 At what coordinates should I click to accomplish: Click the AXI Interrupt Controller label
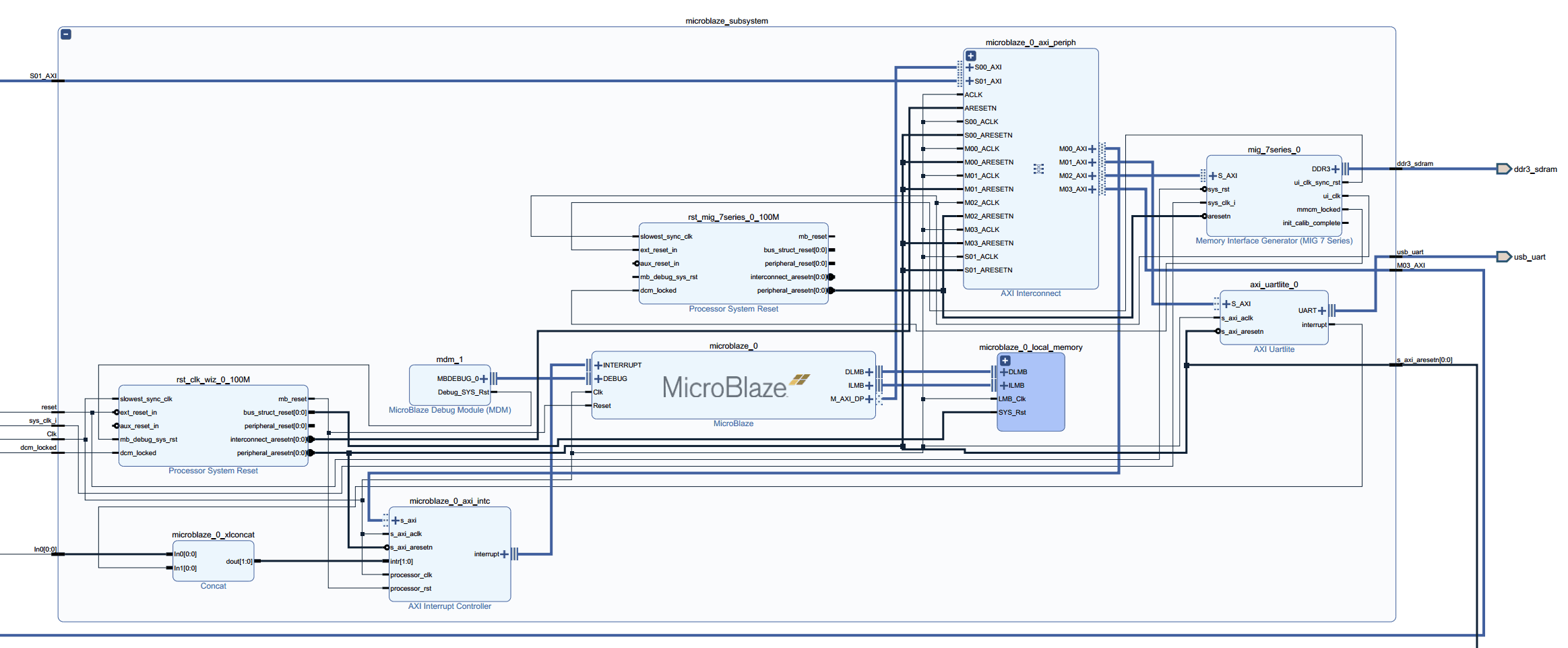[x=449, y=606]
